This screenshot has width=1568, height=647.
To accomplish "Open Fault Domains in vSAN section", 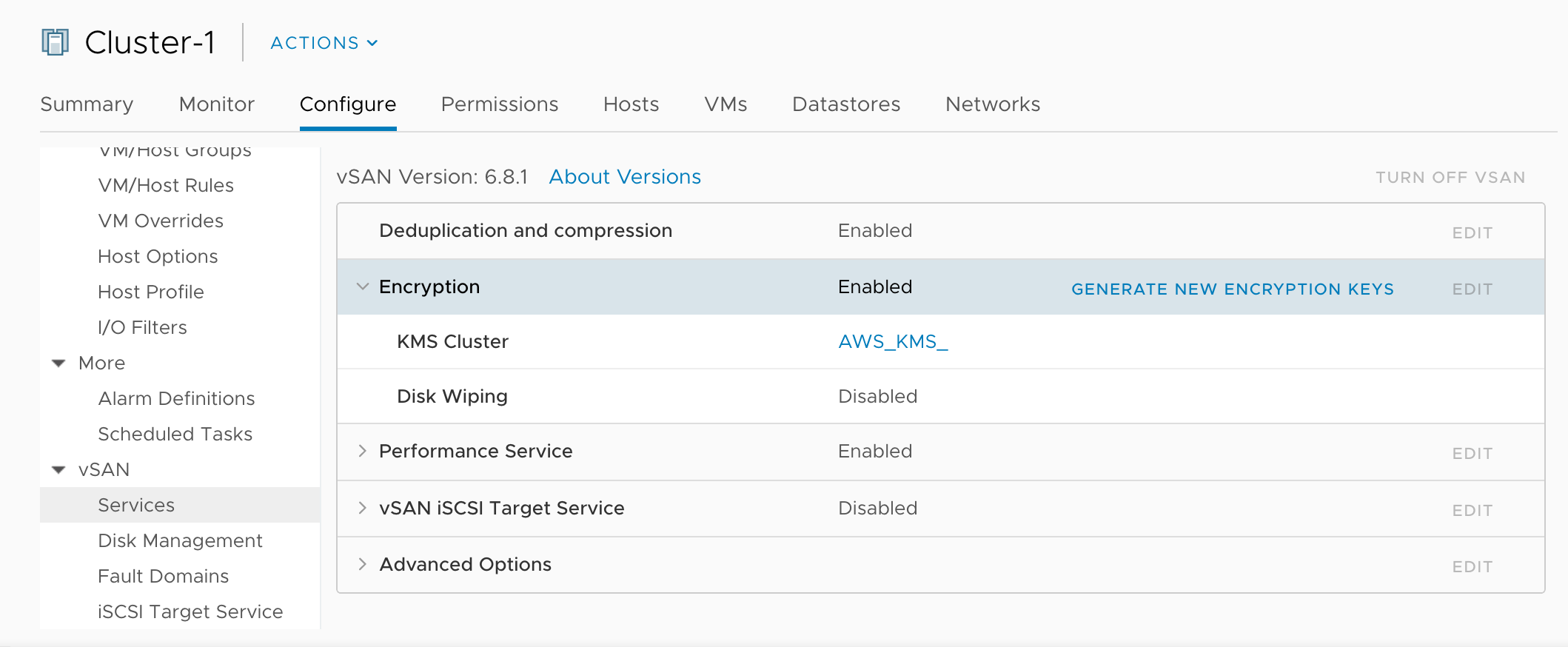I will point(163,576).
